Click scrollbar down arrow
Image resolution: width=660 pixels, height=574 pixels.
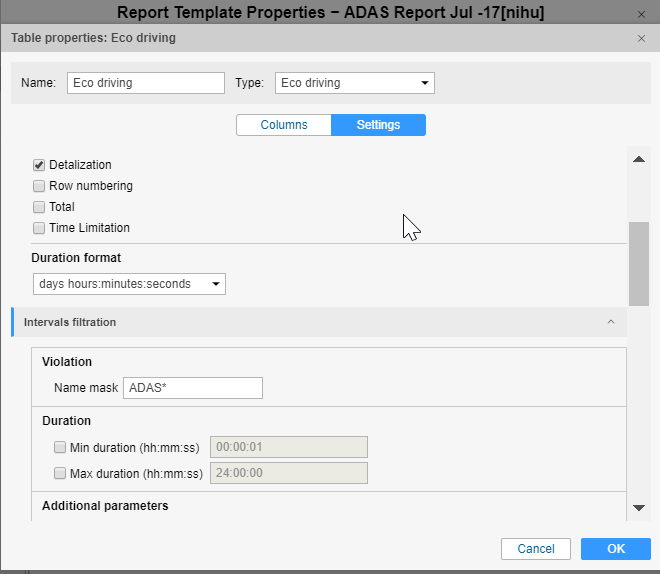coord(638,508)
